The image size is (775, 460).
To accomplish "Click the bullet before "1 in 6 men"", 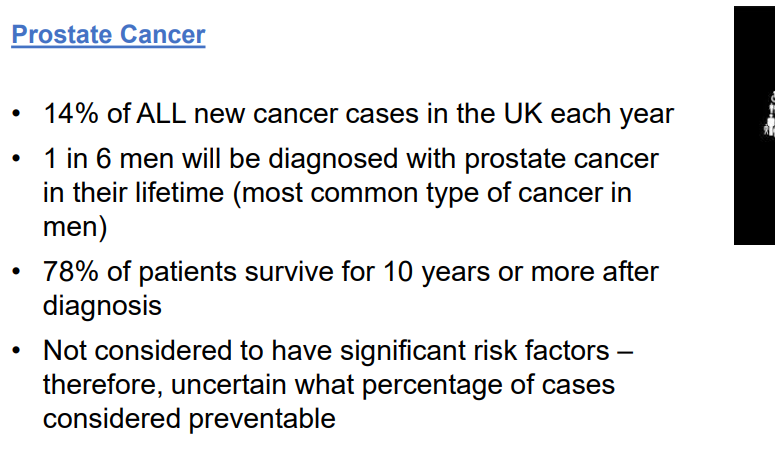I will (16, 160).
